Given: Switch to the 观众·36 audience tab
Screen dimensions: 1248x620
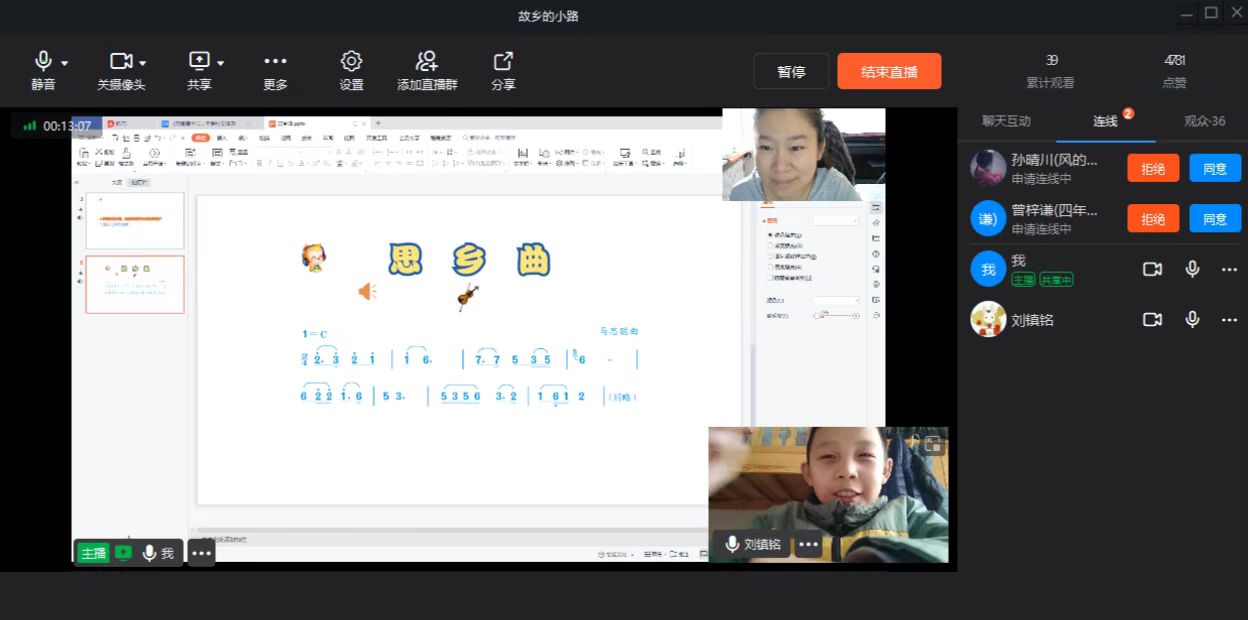Looking at the screenshot, I should click(1204, 121).
